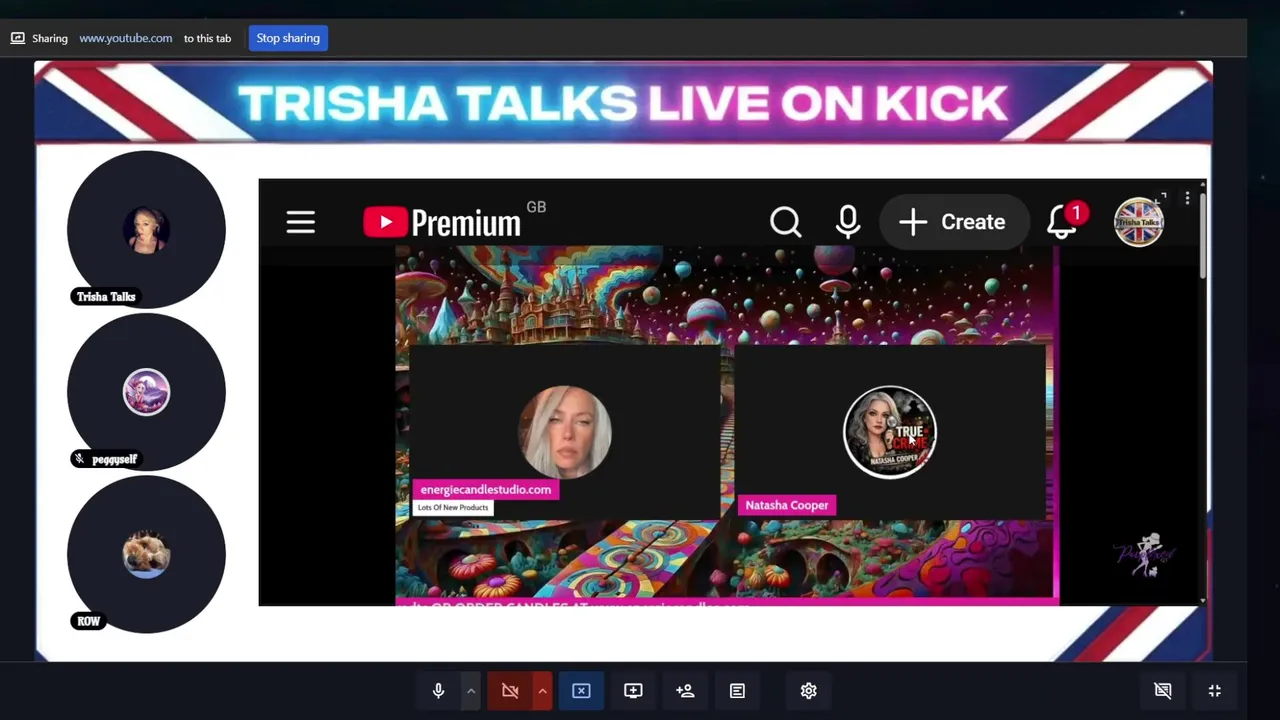
Task: Click www.youtube.com link in sharing bar
Action: click(x=126, y=38)
